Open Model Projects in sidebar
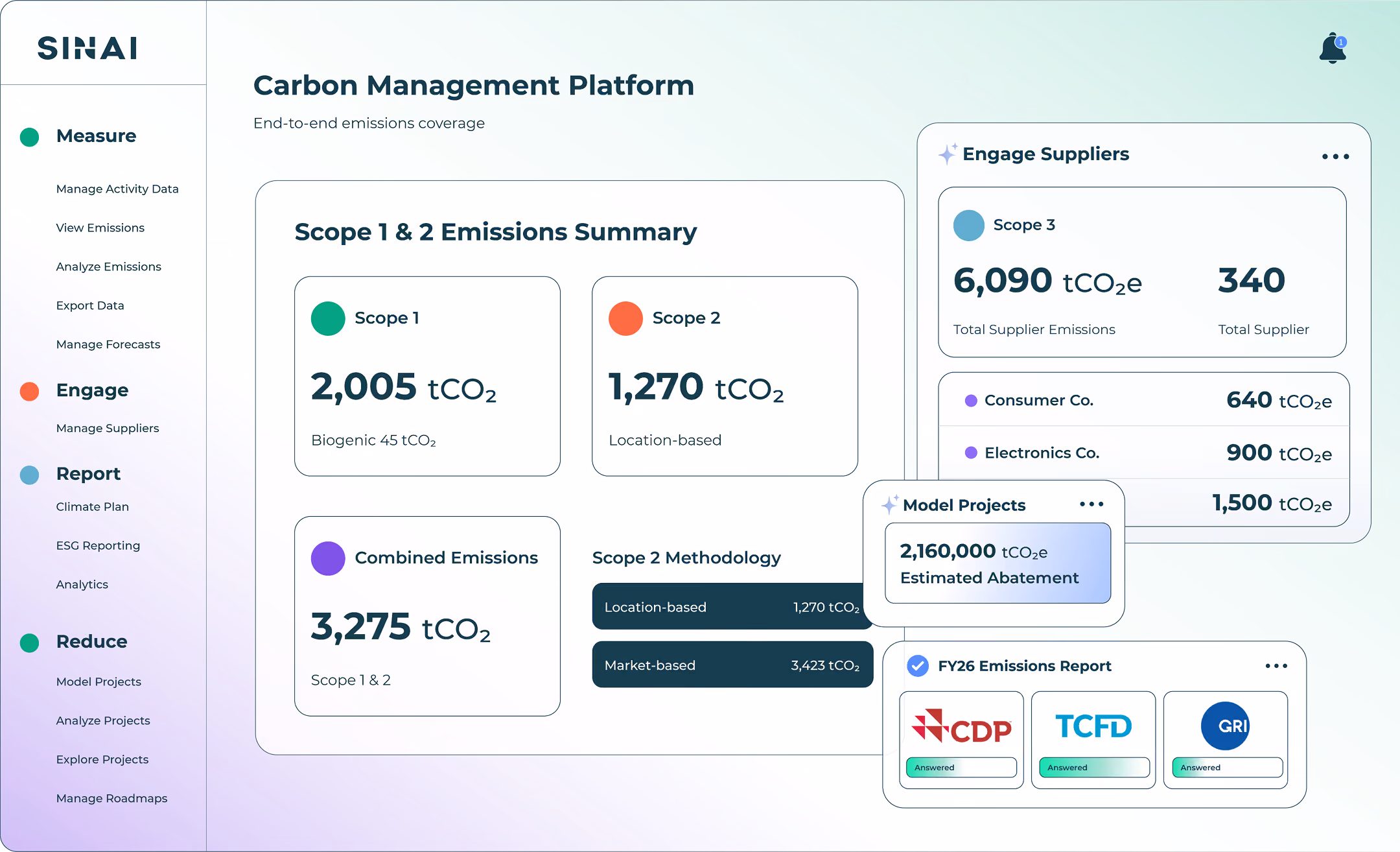Image resolution: width=1400 pixels, height=852 pixels. click(x=99, y=681)
